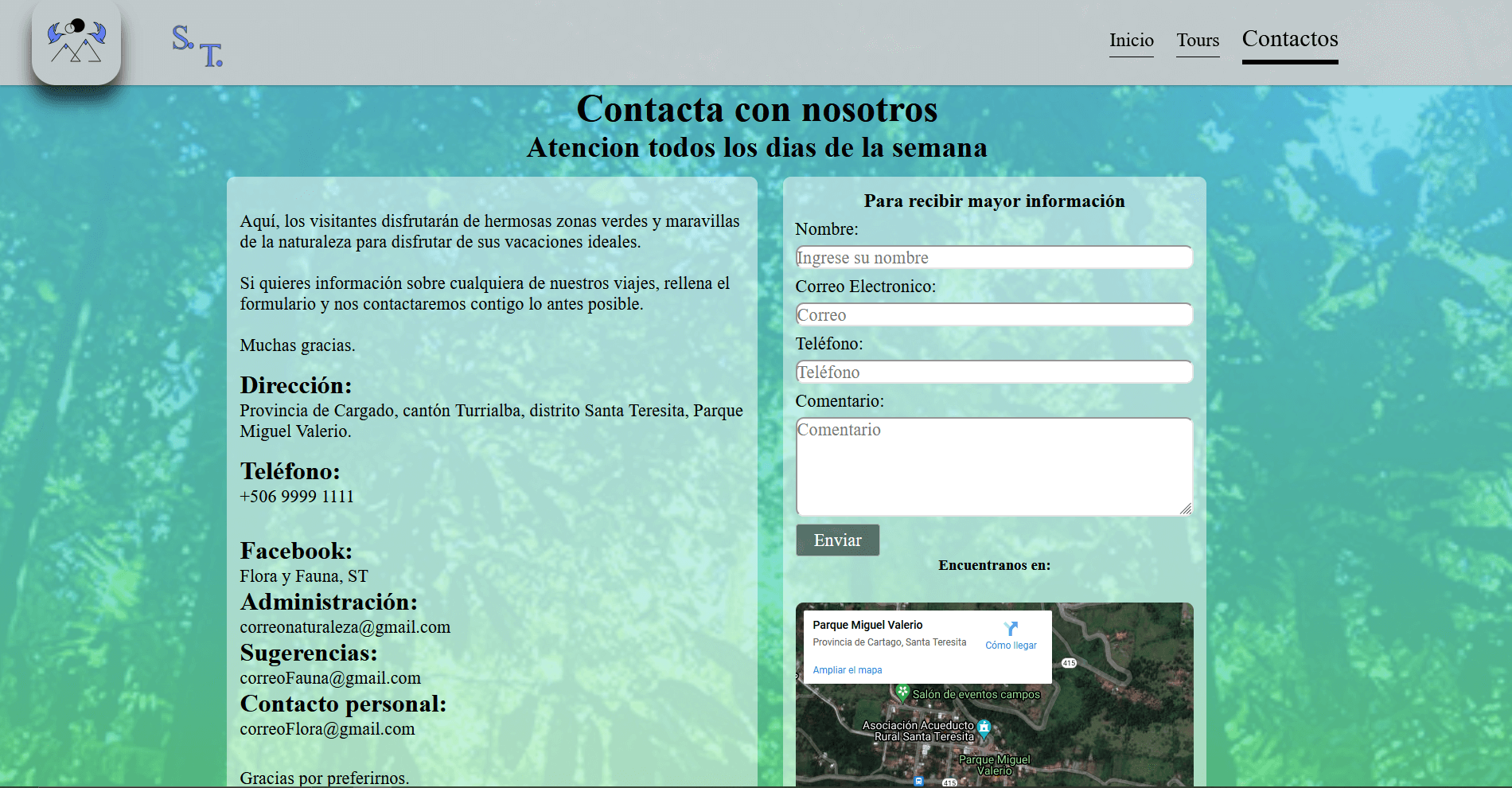Click the Dirección heading
Image resolution: width=1512 pixels, height=788 pixels.
[x=296, y=385]
